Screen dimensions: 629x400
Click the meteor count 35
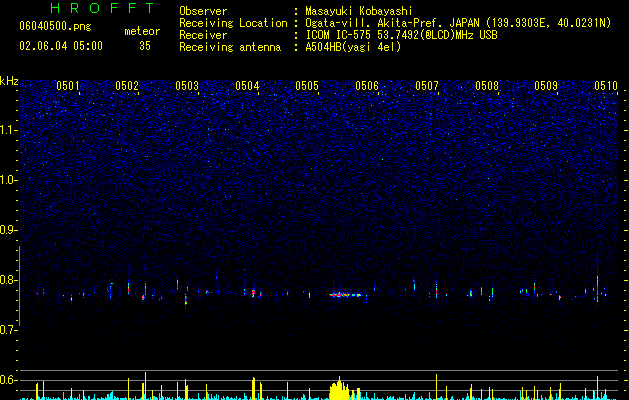coord(145,46)
